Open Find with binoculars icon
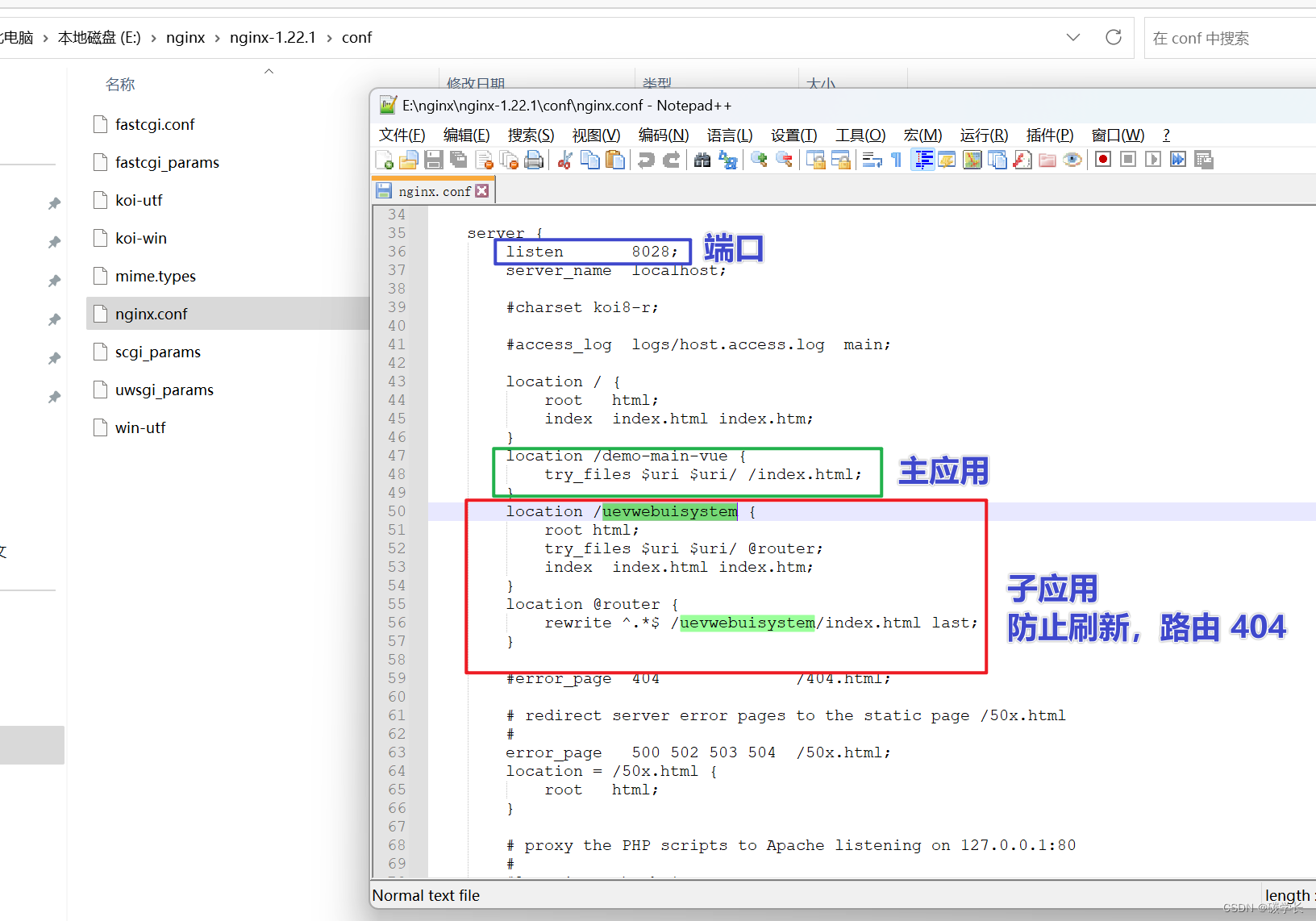 702,160
